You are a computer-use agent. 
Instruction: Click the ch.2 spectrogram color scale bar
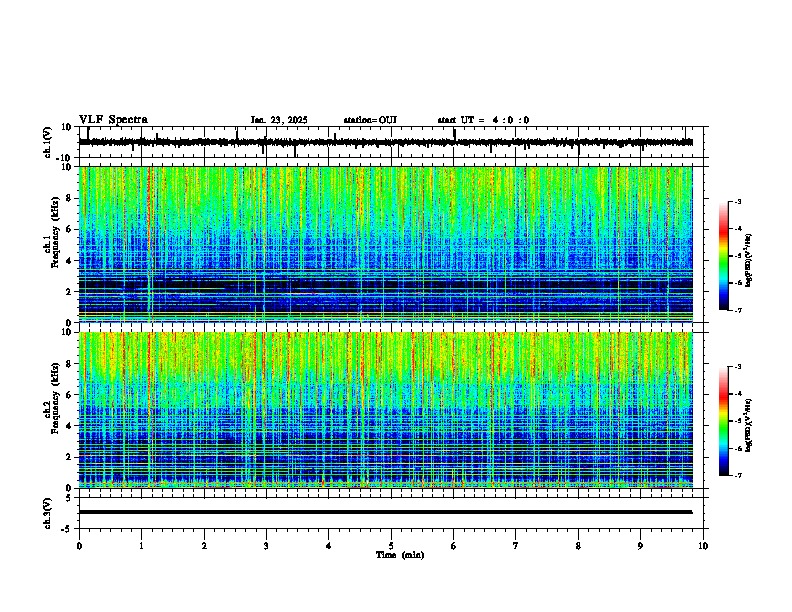723,421
